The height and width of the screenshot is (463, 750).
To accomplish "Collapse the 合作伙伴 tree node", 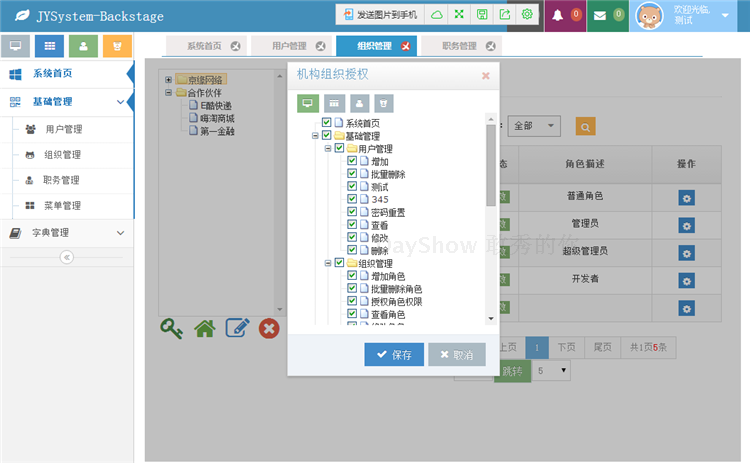I will click(x=168, y=92).
